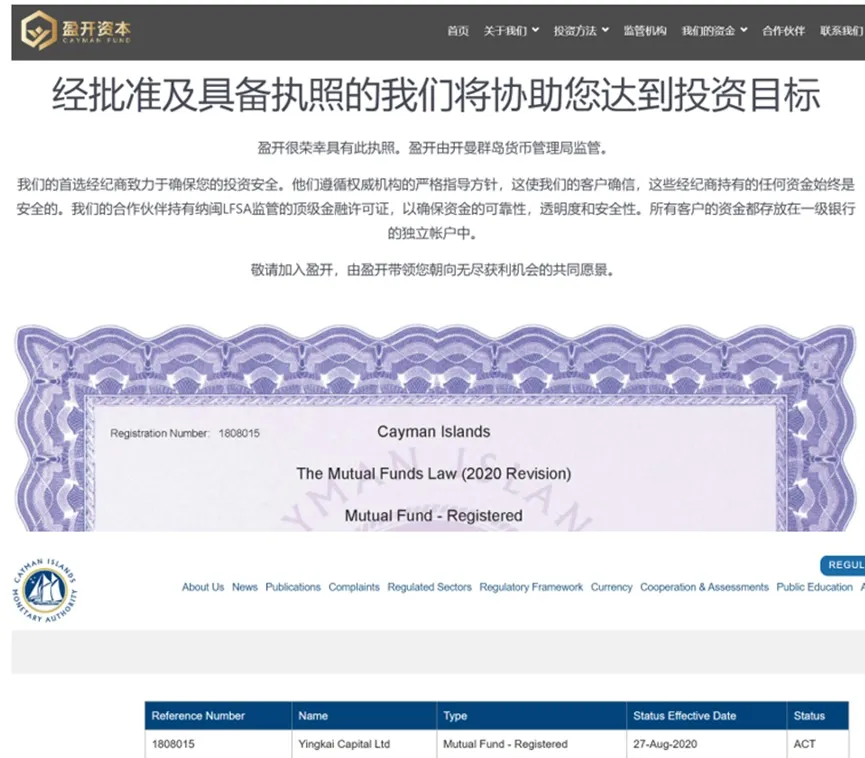Click the Currency link

click(x=612, y=587)
